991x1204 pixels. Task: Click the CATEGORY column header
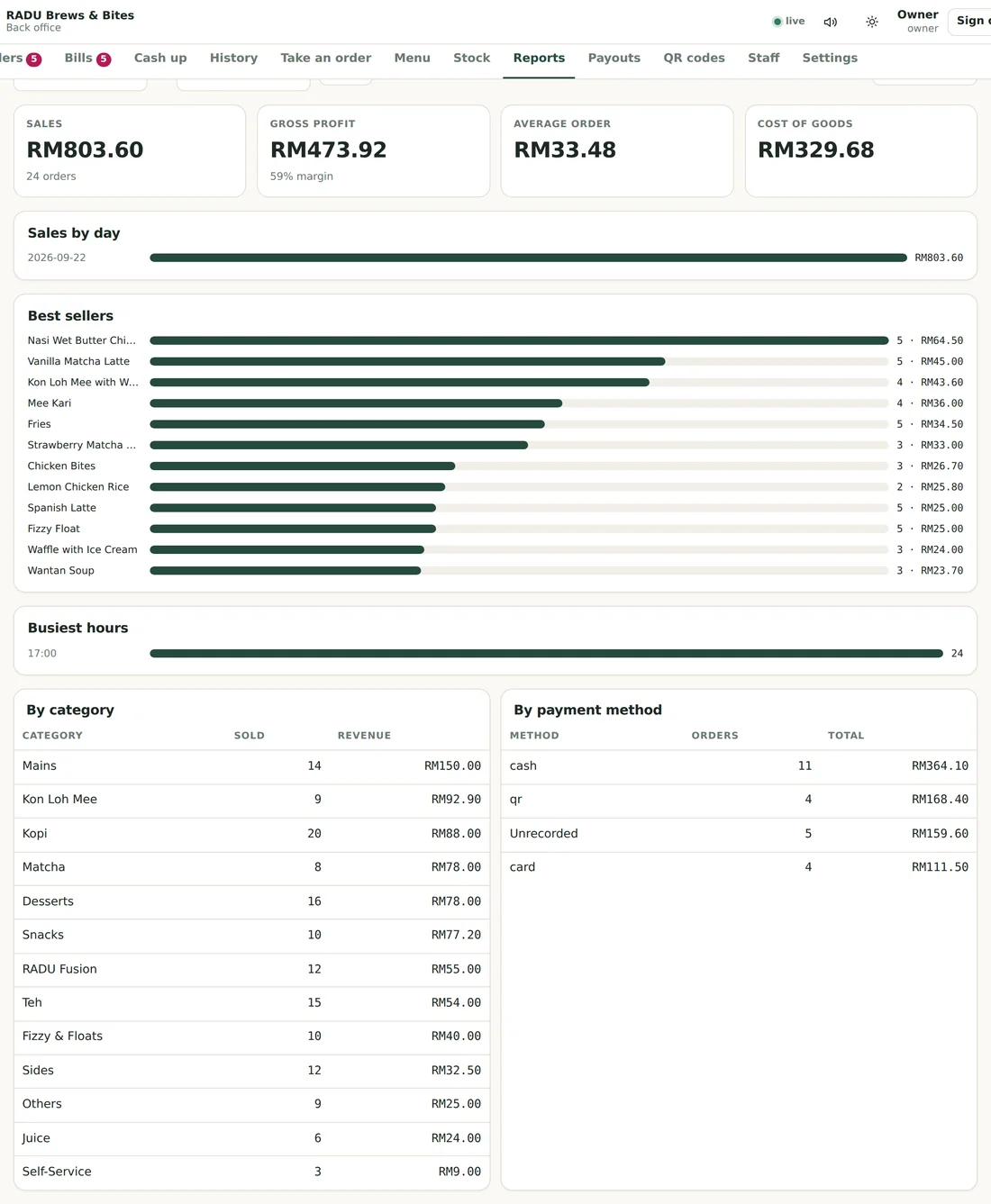(52, 736)
